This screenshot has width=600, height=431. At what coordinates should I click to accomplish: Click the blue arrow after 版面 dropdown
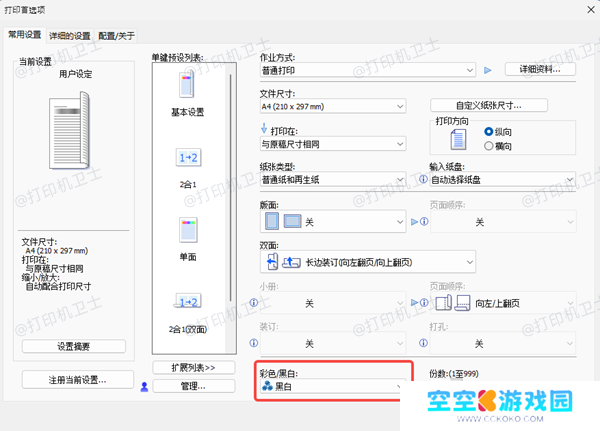414,222
